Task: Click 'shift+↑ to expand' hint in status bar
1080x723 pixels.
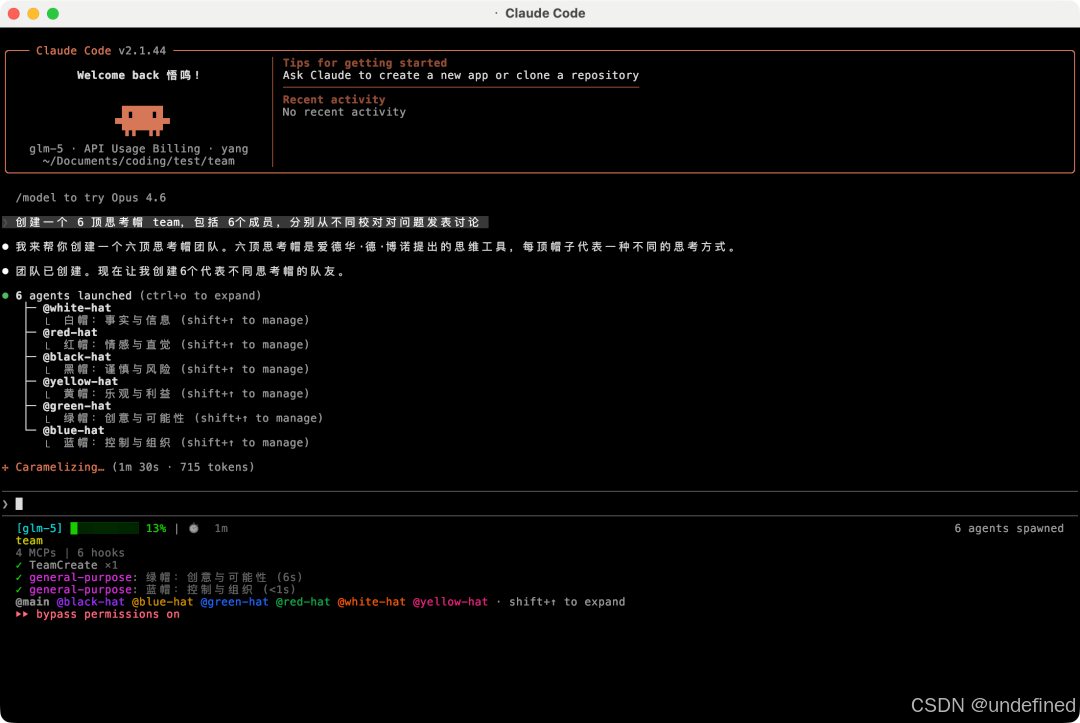Action: [567, 602]
